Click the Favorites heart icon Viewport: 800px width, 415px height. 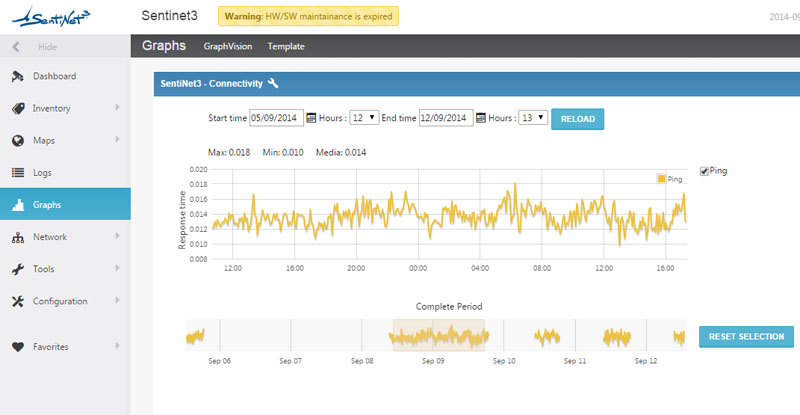18,347
